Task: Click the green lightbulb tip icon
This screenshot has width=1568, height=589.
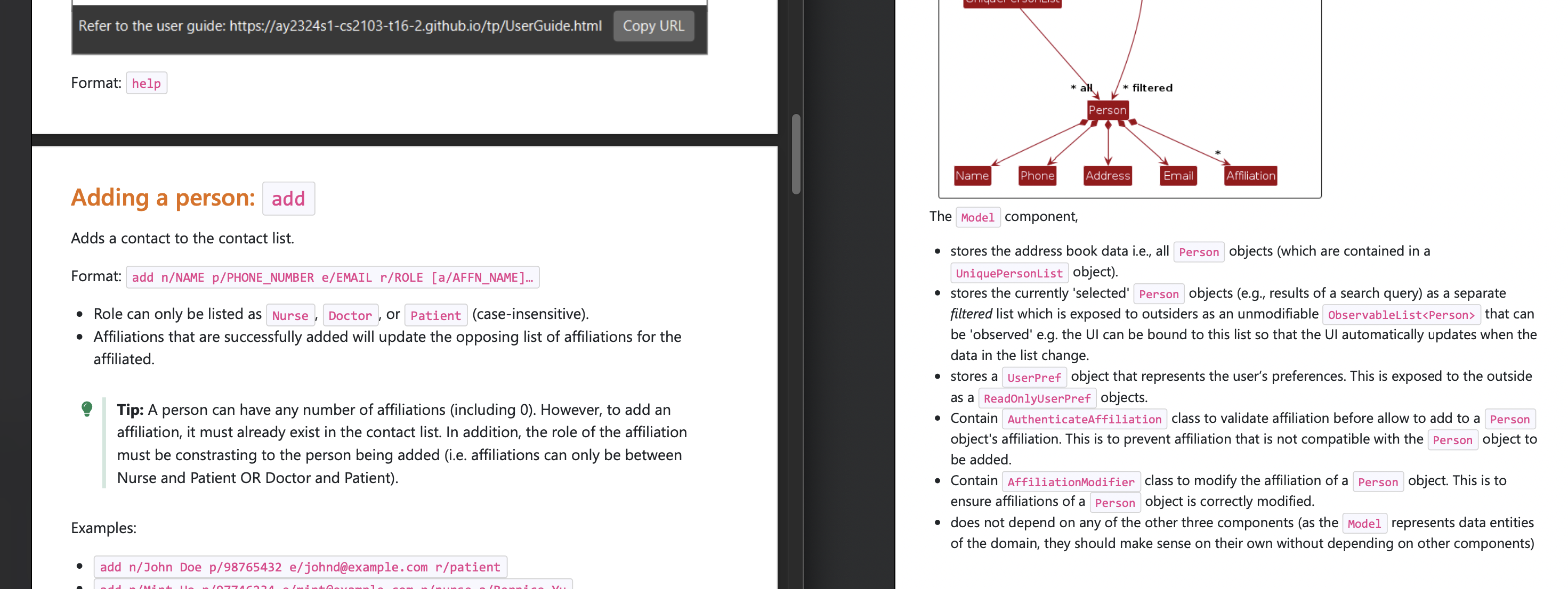Action: click(87, 409)
